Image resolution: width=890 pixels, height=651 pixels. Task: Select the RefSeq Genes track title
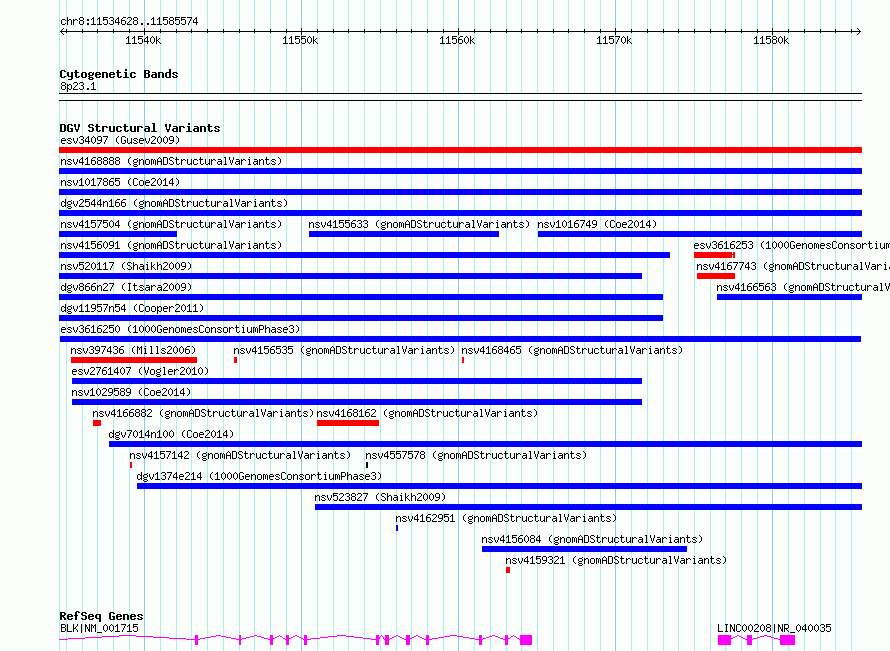coord(101,616)
